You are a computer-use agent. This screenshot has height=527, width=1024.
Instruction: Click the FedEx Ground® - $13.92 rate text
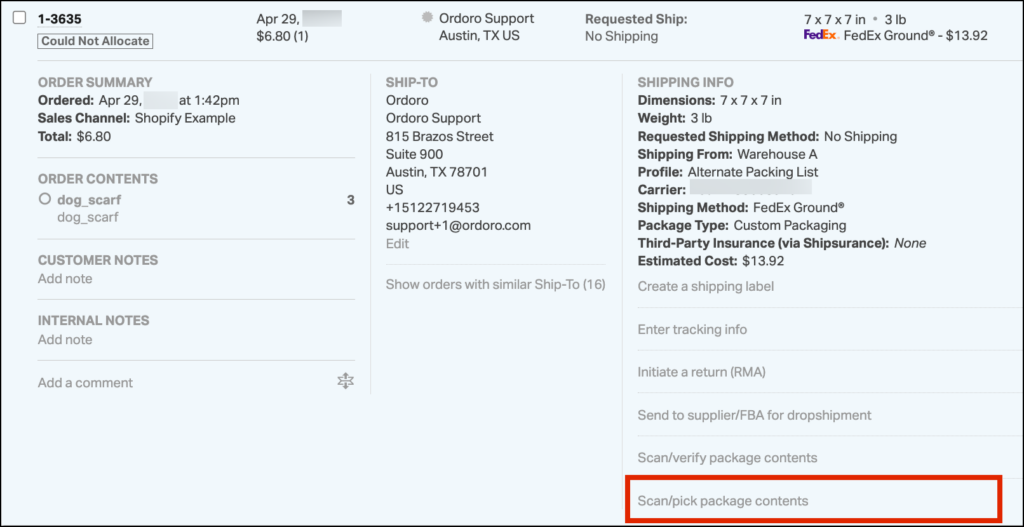point(916,36)
